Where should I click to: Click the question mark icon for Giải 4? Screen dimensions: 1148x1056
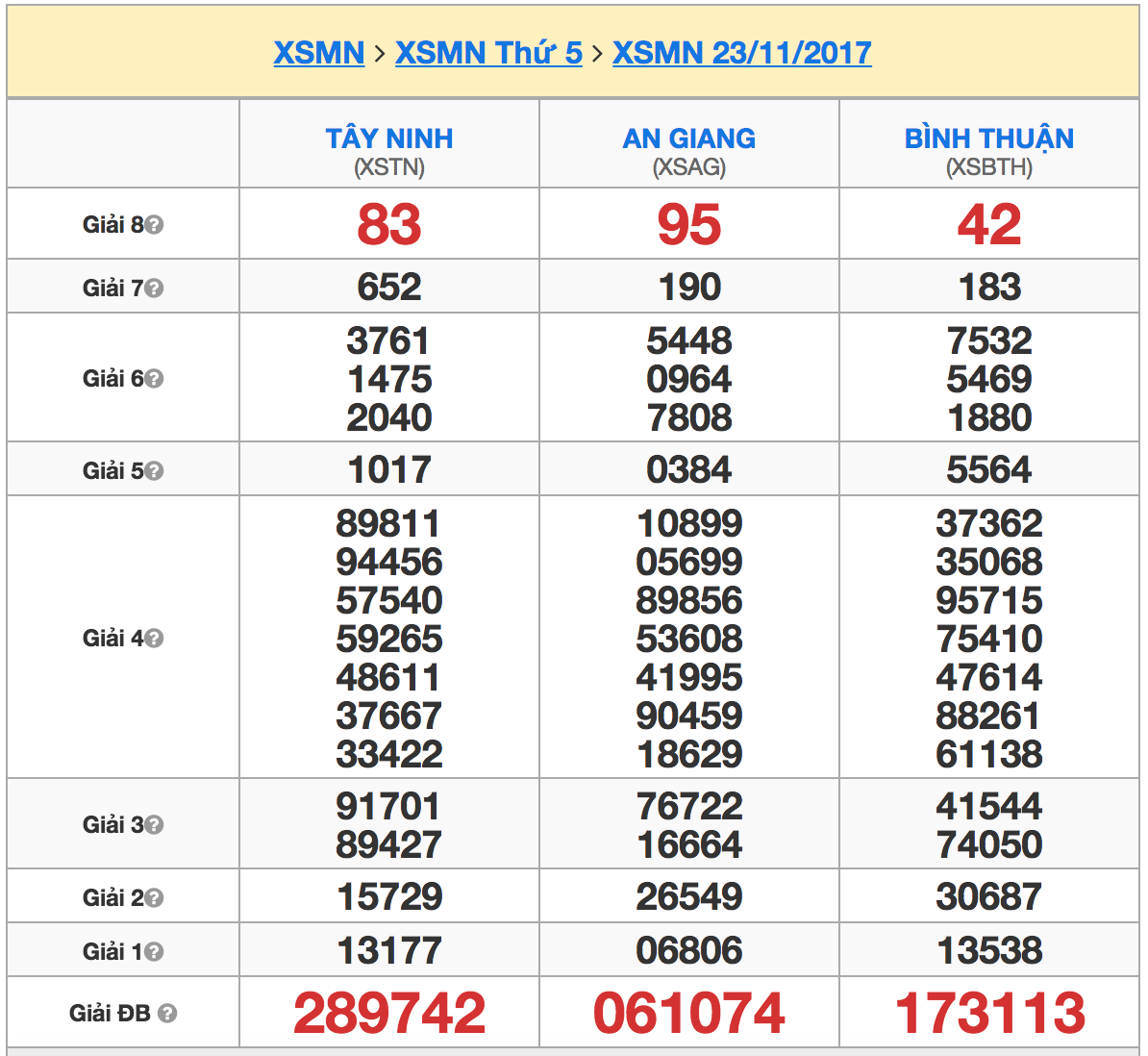154,639
